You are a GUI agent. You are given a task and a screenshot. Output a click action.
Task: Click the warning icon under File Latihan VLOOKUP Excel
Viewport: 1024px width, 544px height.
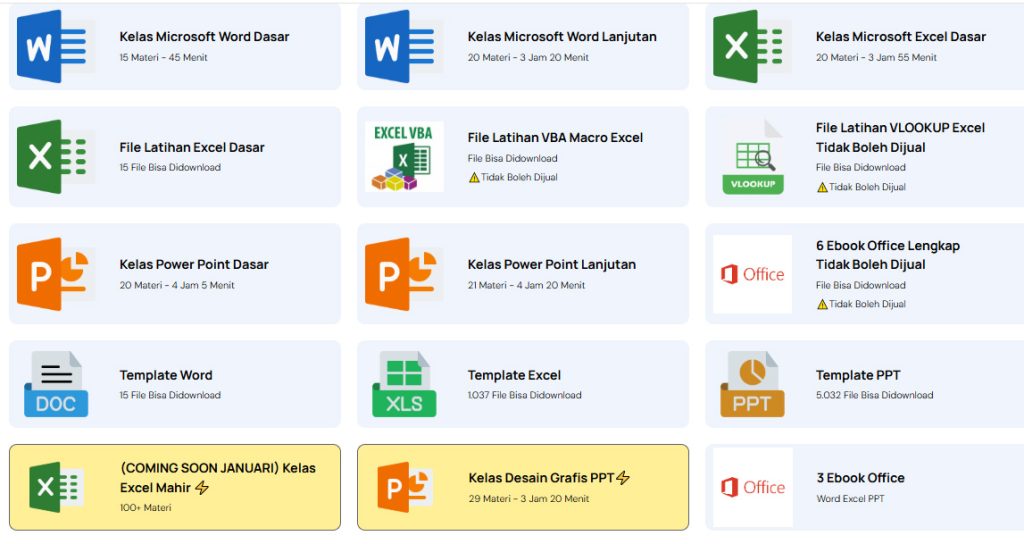822,187
